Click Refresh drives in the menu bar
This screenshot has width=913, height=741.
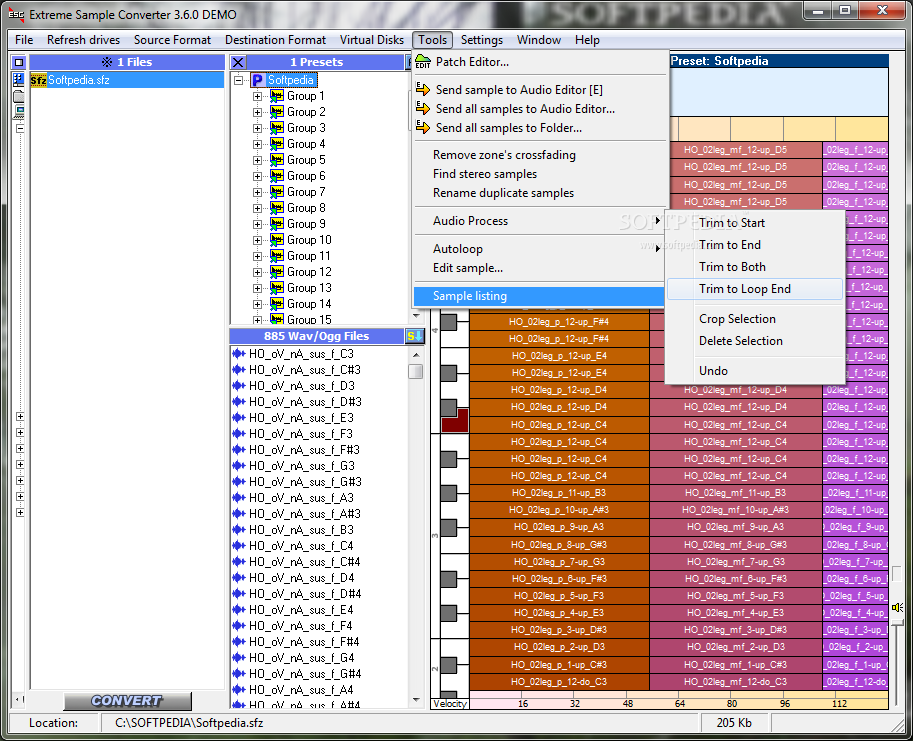[x=83, y=40]
